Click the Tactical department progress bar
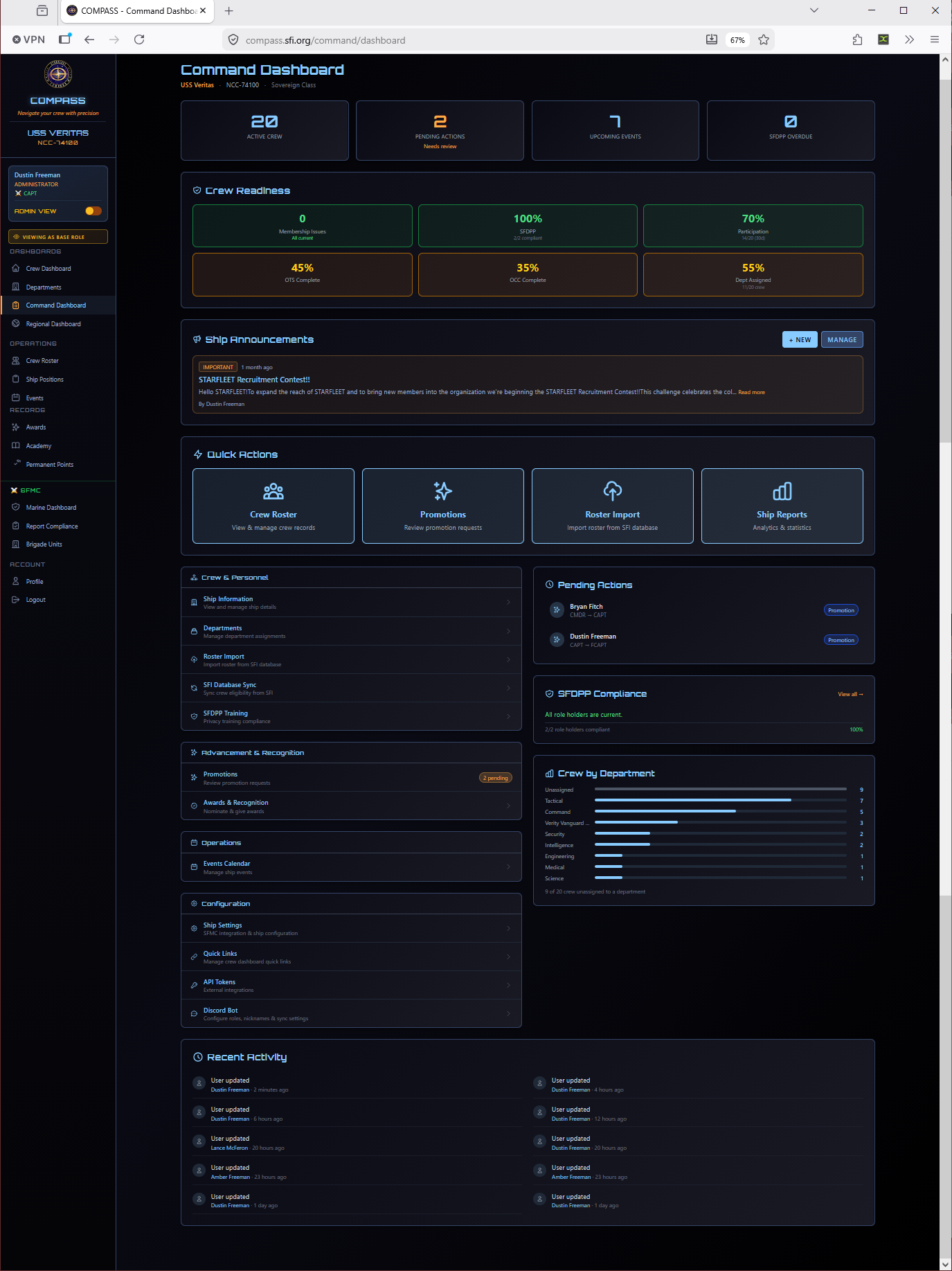This screenshot has height=1271, width=952. click(721, 800)
